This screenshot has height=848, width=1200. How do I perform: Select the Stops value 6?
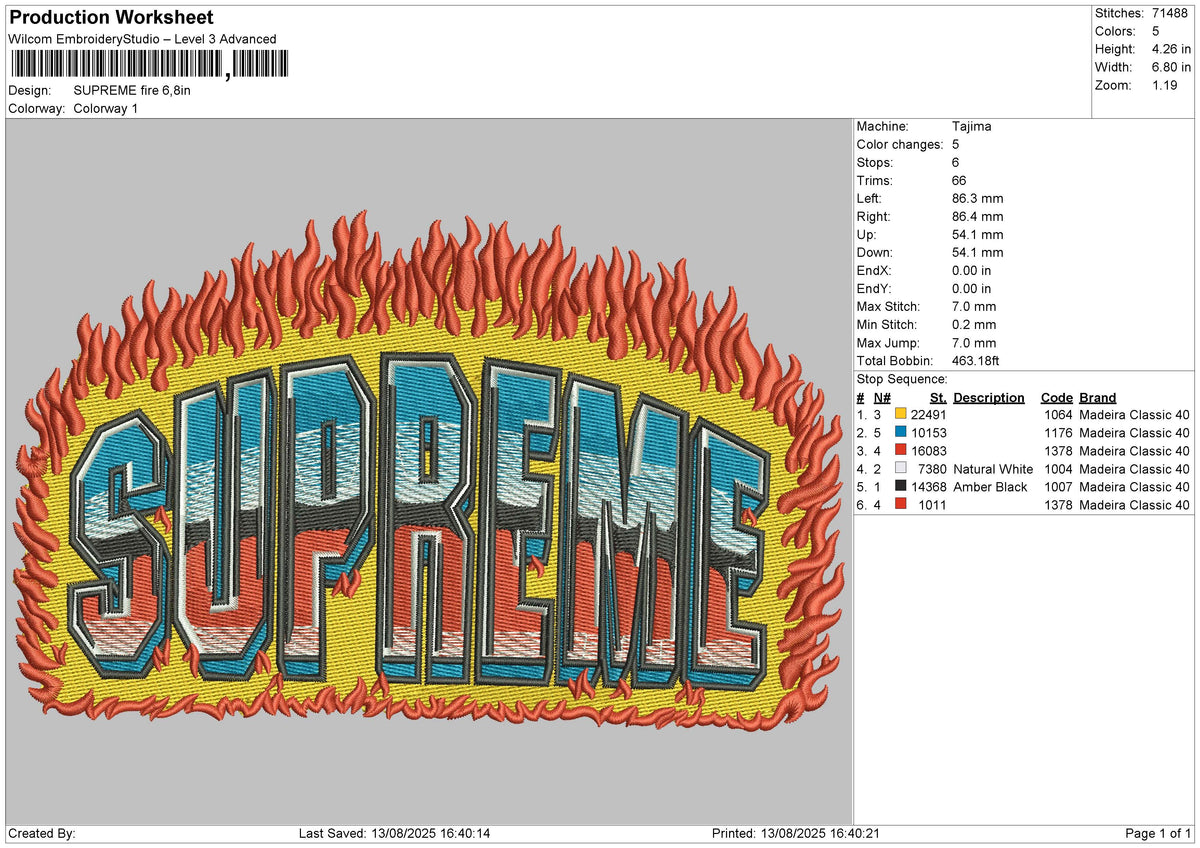click(957, 163)
